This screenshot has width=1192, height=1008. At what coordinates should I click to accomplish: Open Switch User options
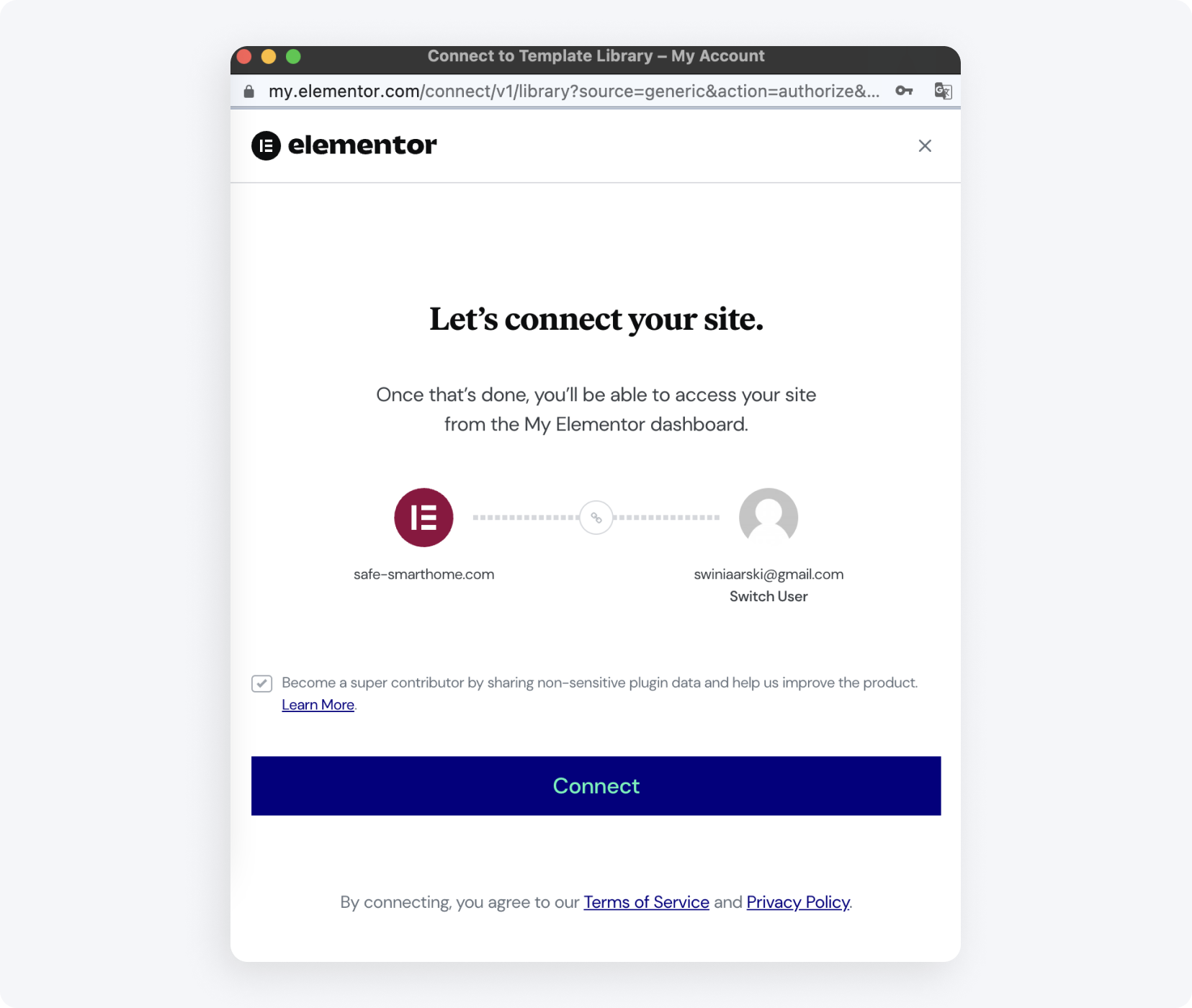point(768,596)
